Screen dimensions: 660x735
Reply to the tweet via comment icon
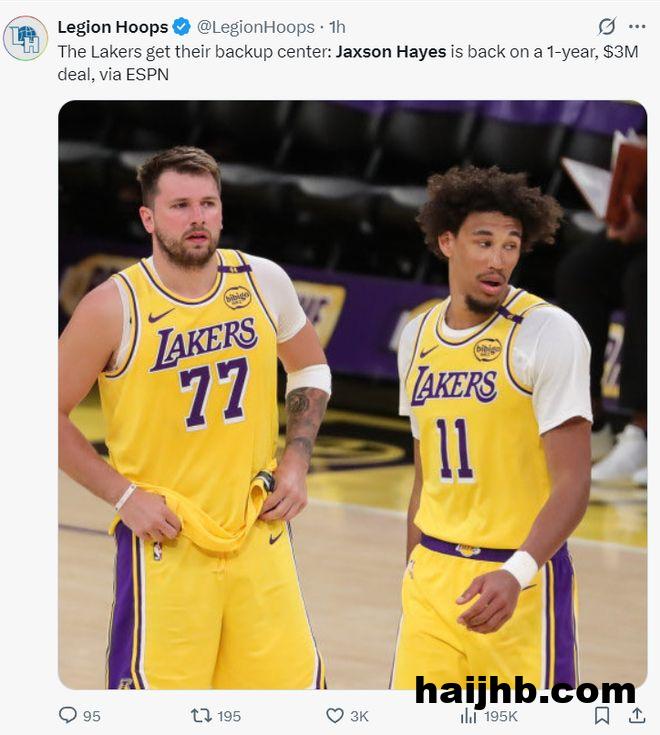(68, 715)
